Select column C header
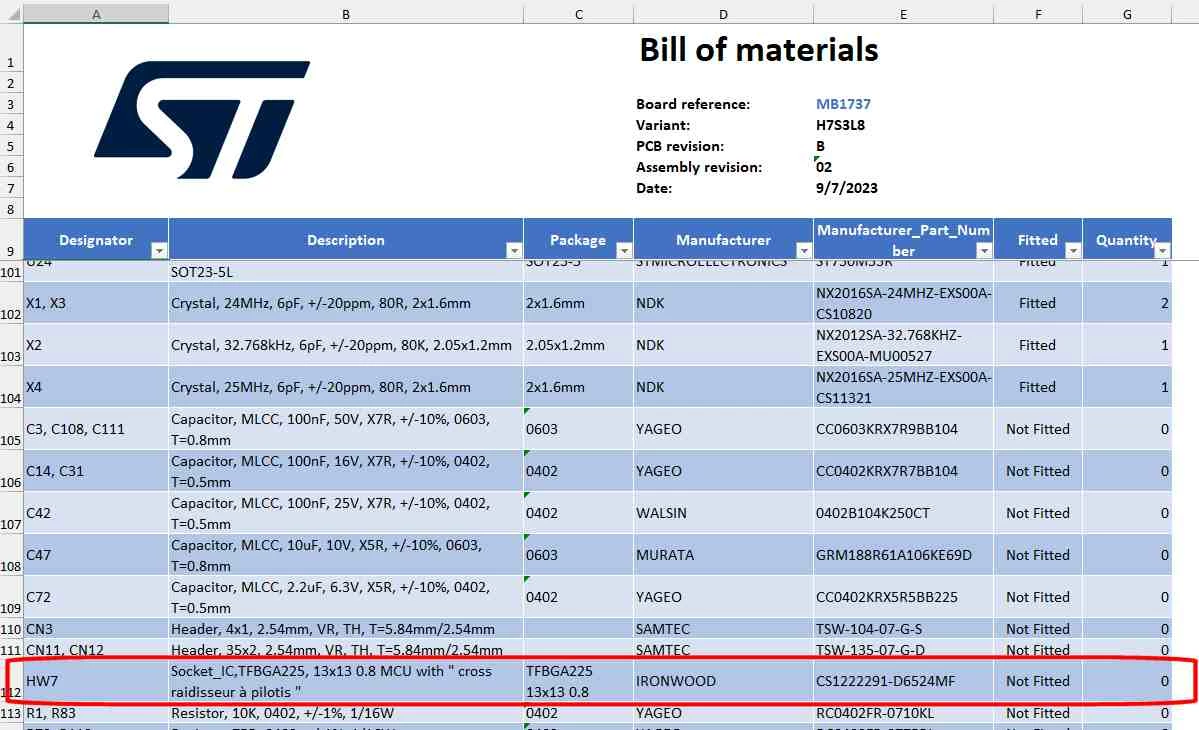 tap(579, 14)
